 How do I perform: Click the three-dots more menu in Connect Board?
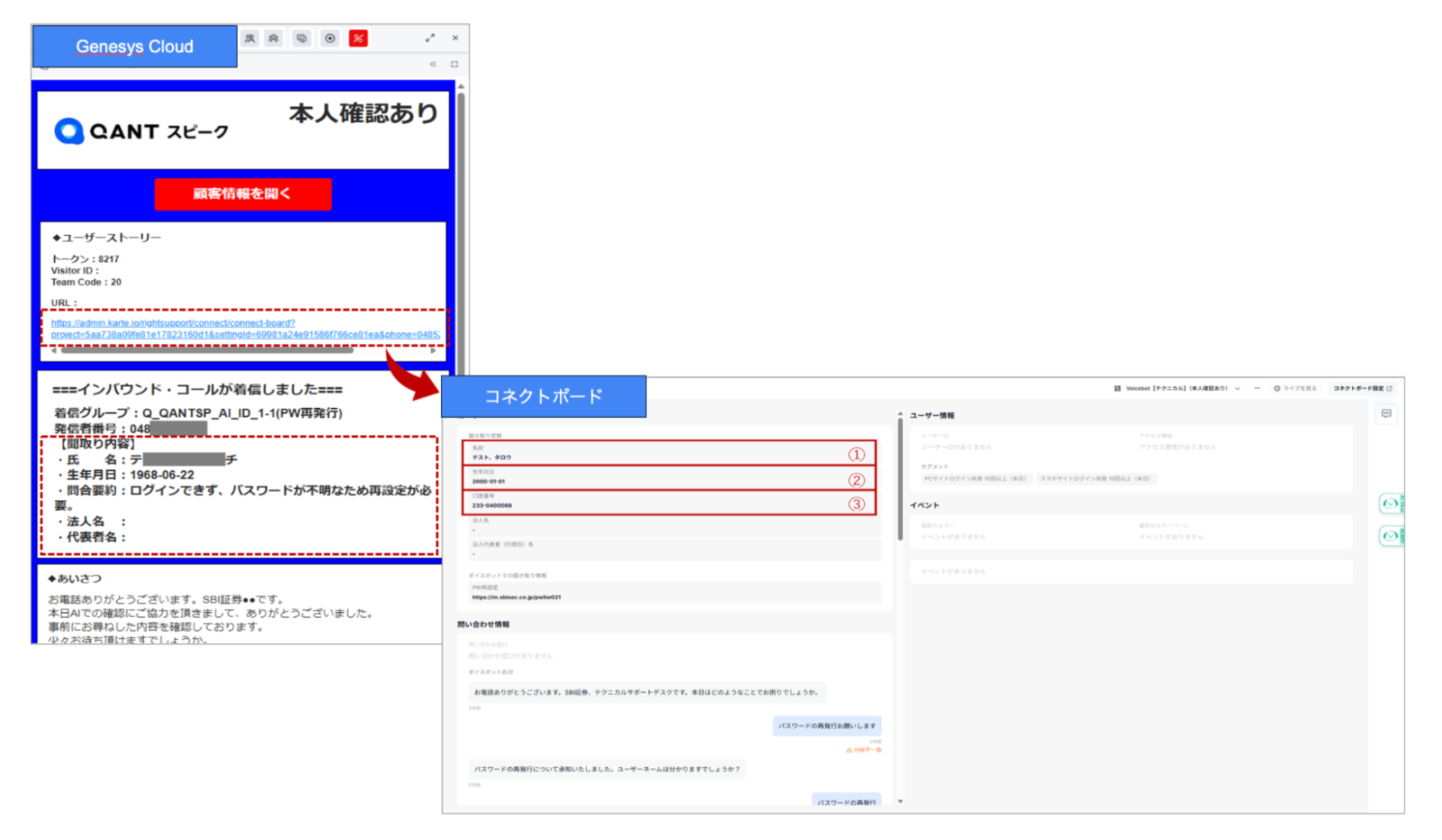pos(1257,388)
